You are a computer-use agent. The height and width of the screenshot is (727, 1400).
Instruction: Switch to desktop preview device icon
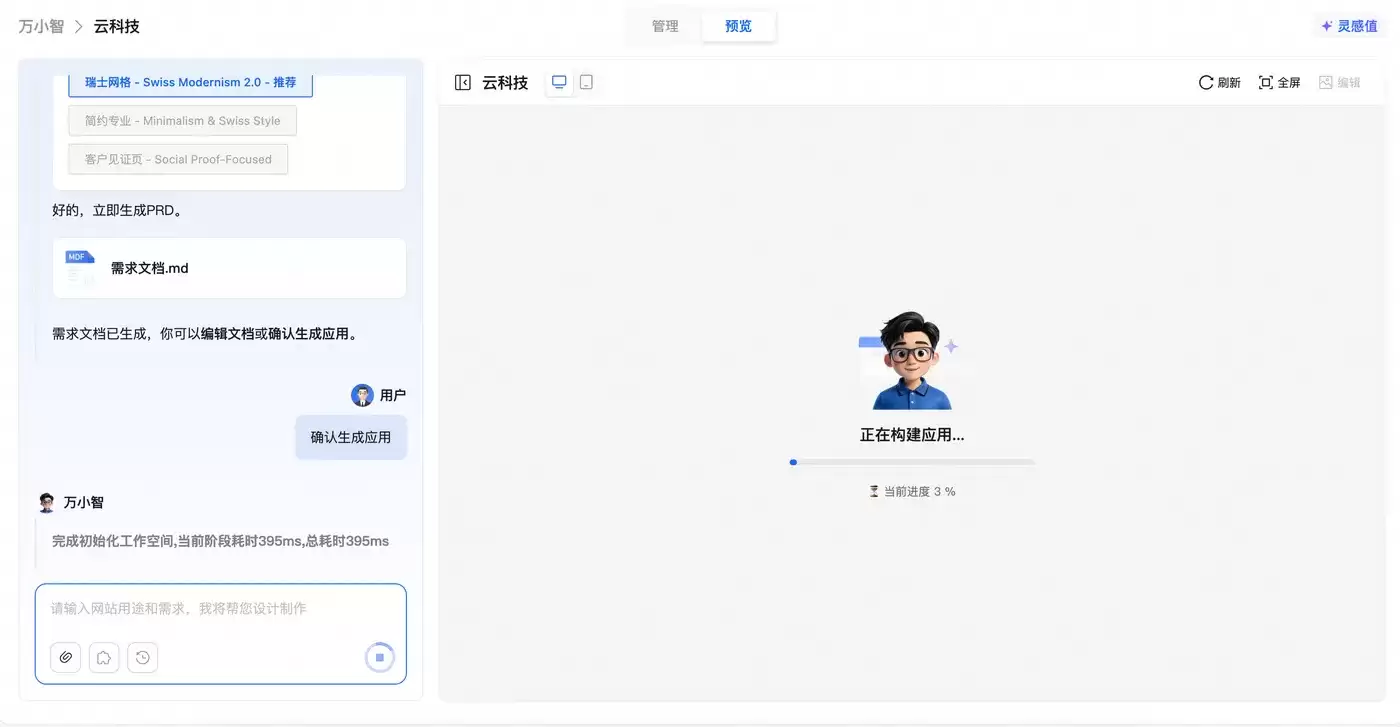tap(559, 83)
